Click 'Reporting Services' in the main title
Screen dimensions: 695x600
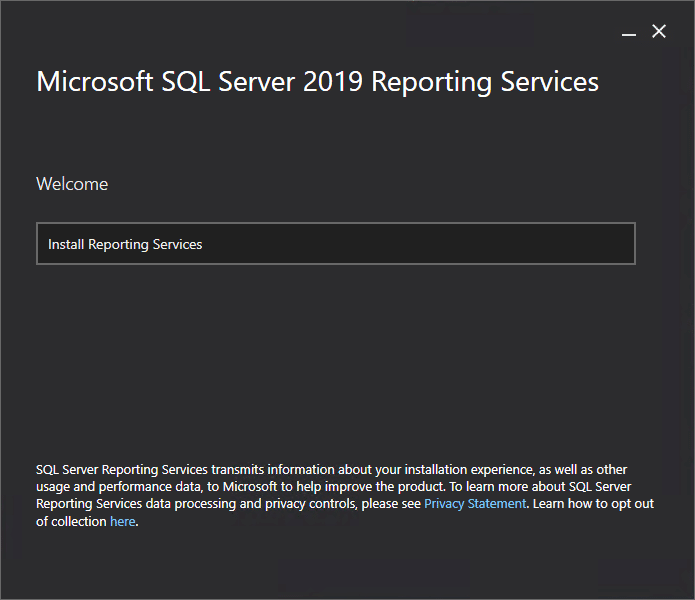pyautogui.click(x=485, y=82)
